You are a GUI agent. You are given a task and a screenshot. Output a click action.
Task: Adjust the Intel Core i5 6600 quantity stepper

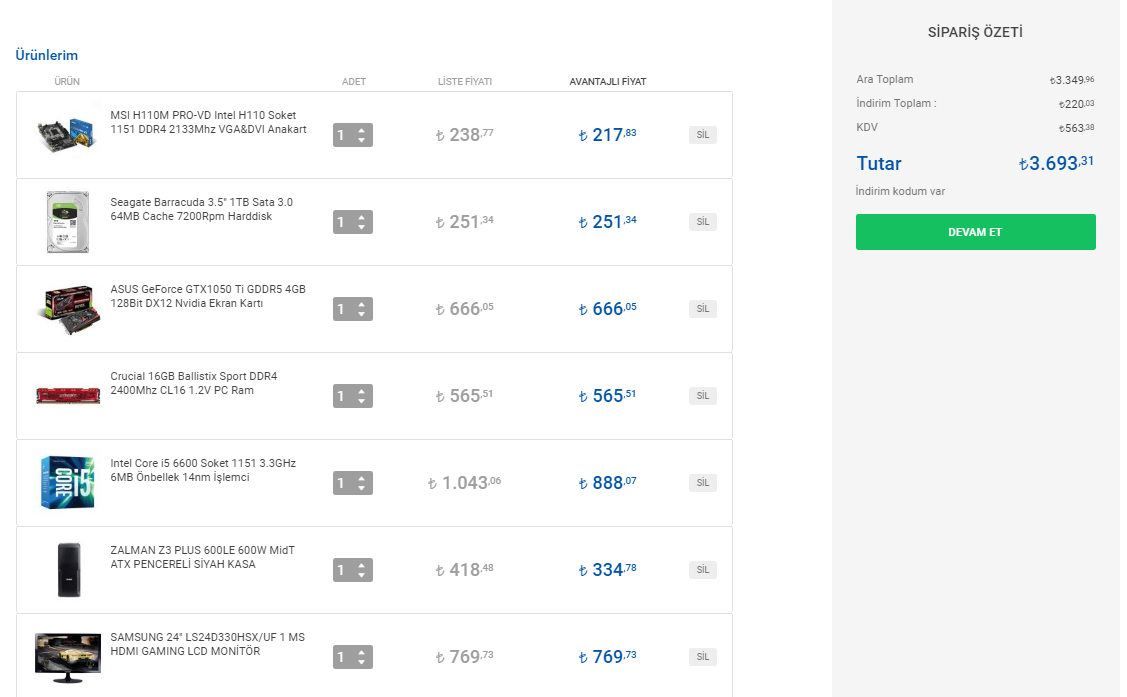point(353,483)
